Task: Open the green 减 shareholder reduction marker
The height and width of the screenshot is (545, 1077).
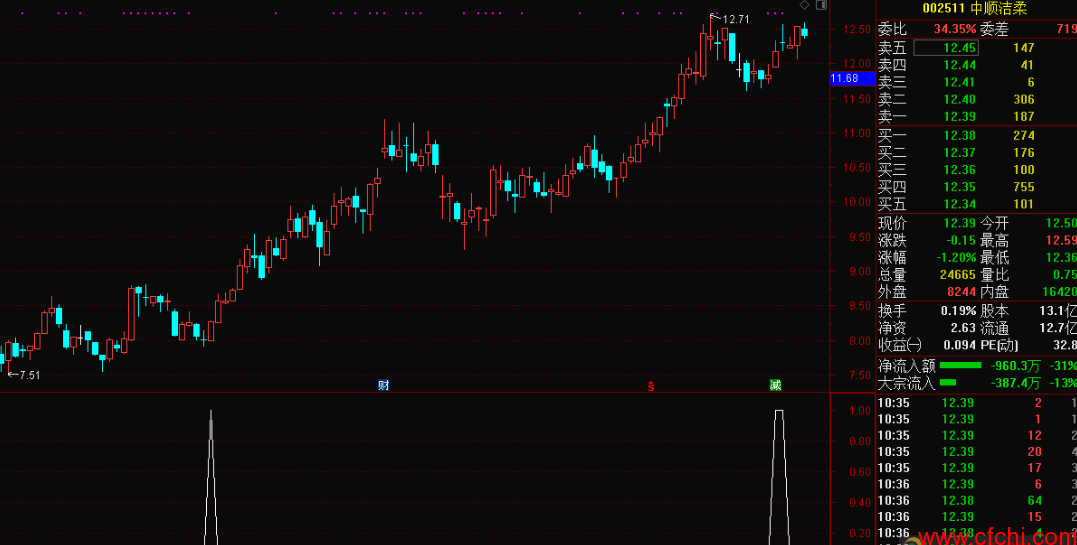Action: tap(775, 385)
